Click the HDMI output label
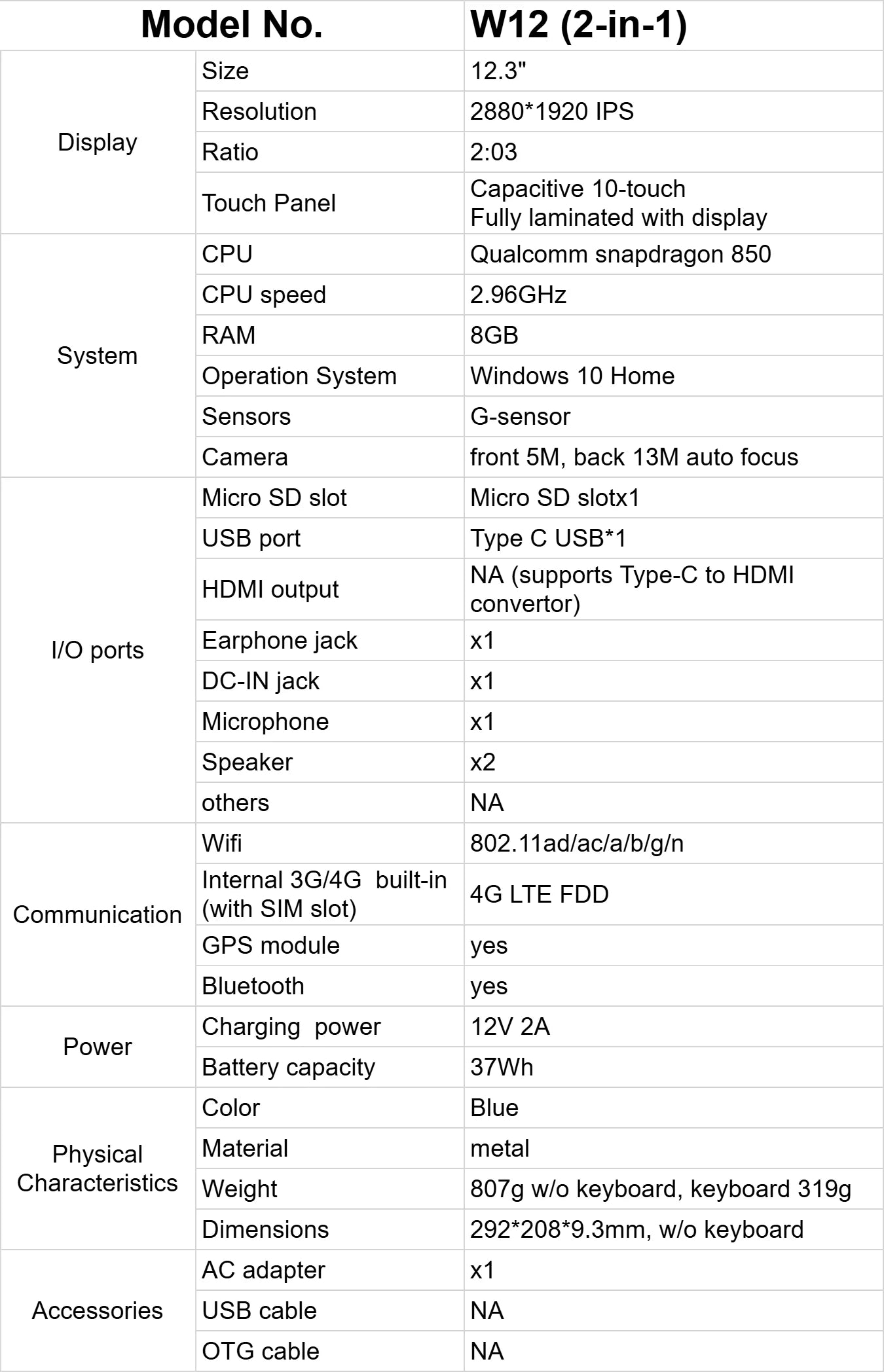Screen dimensions: 884x1372 [x=270, y=589]
